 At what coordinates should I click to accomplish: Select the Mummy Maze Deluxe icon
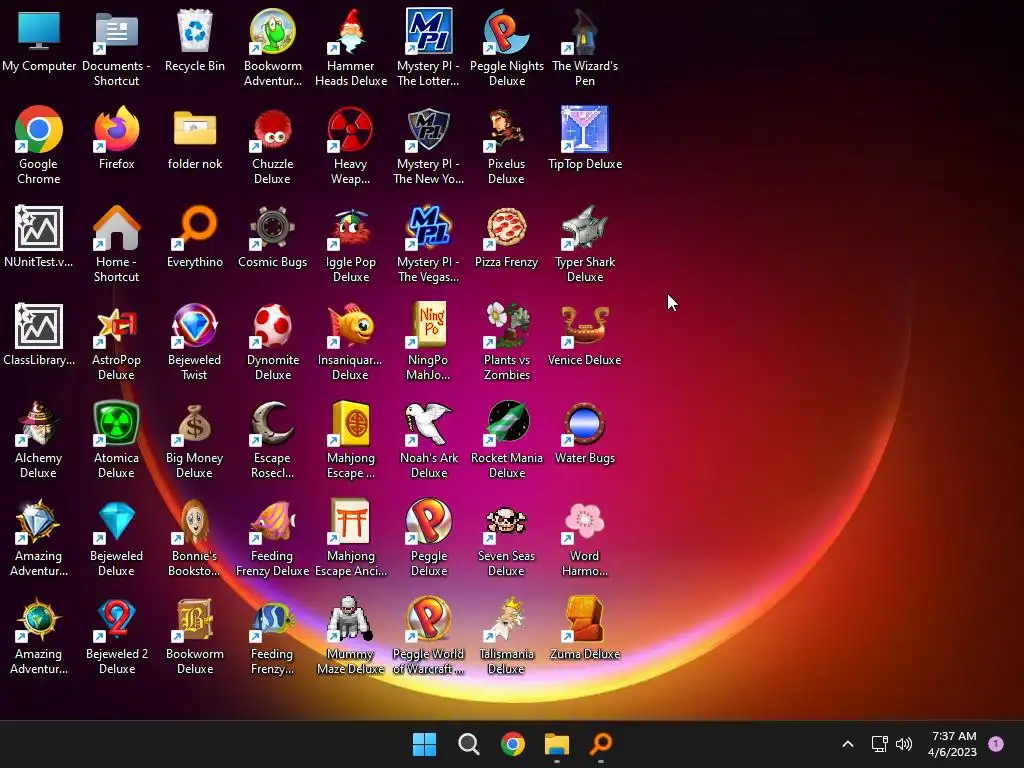[x=351, y=620]
